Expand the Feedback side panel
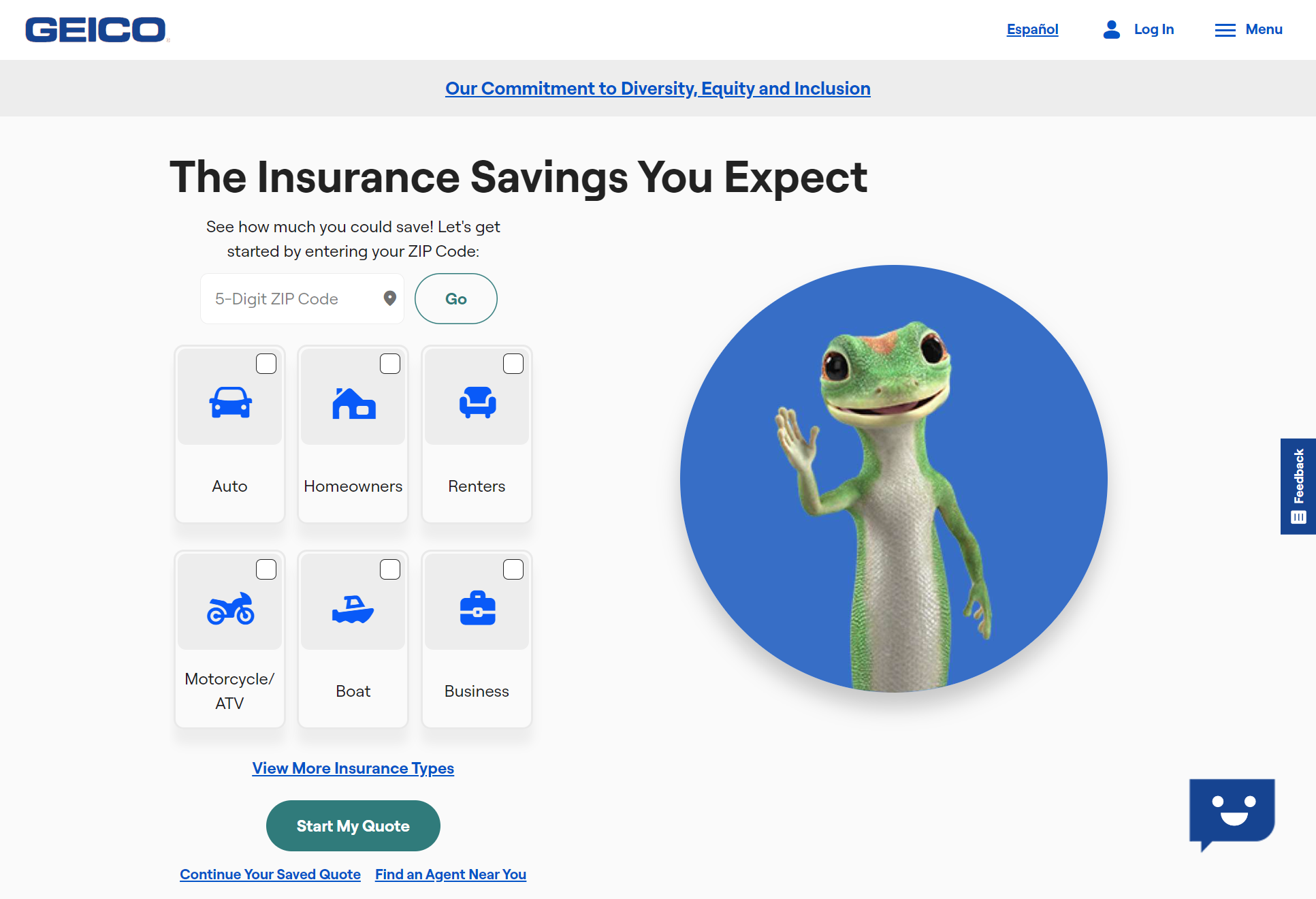This screenshot has height=899, width=1316. [x=1299, y=486]
